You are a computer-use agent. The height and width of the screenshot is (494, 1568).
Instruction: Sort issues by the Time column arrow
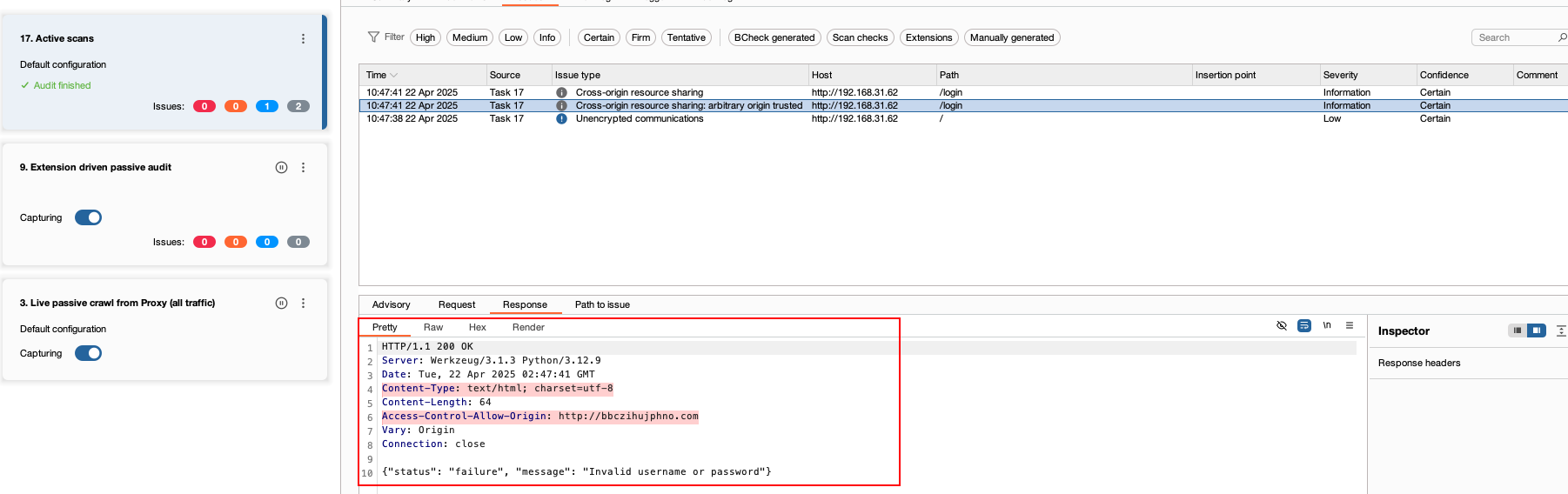(x=394, y=75)
